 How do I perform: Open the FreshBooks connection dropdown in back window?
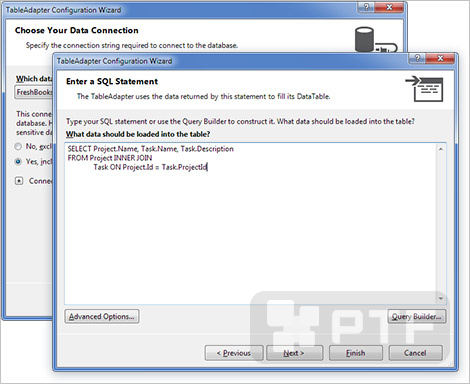[x=33, y=92]
